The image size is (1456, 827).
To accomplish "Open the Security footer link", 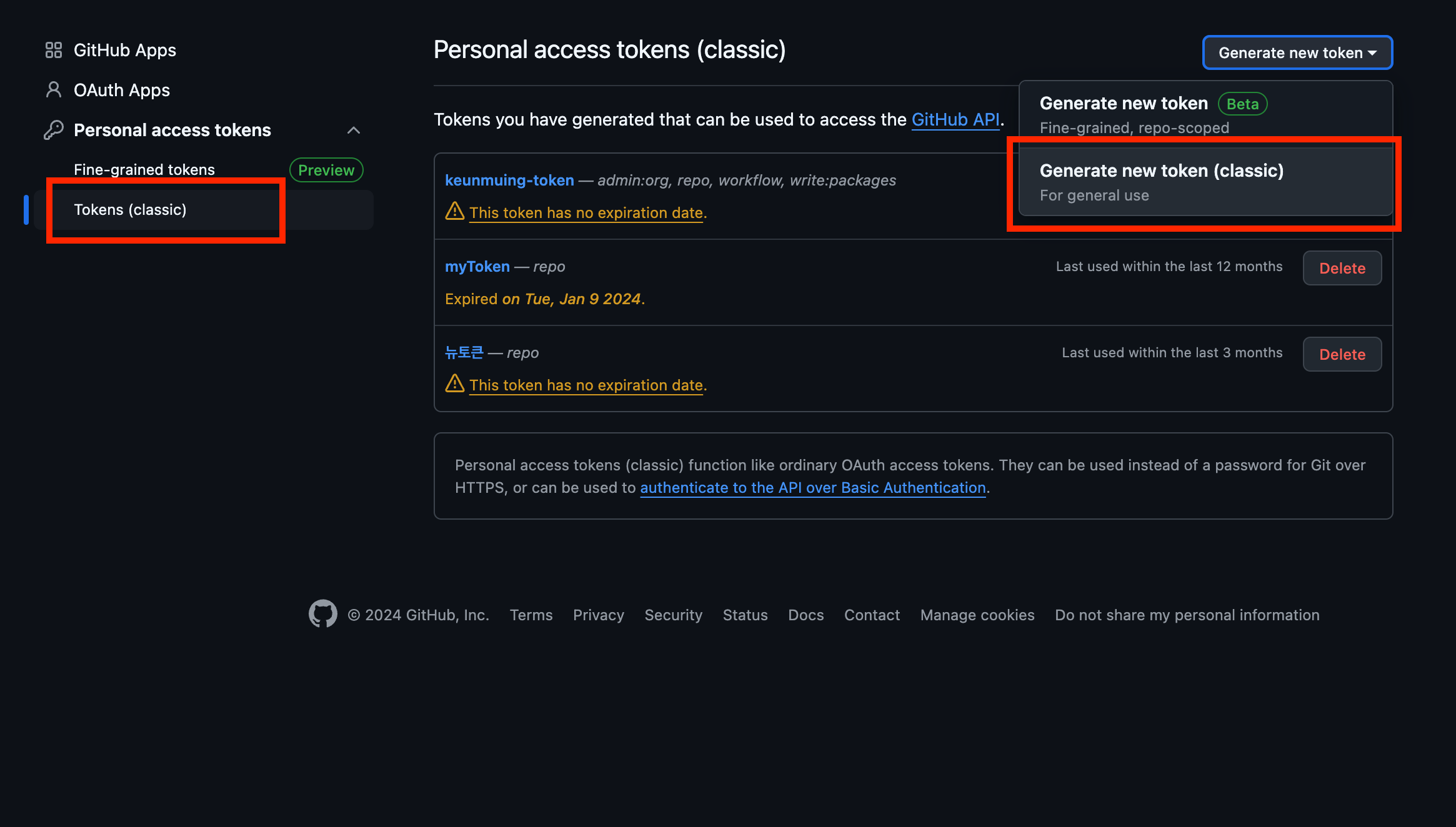I will (674, 615).
